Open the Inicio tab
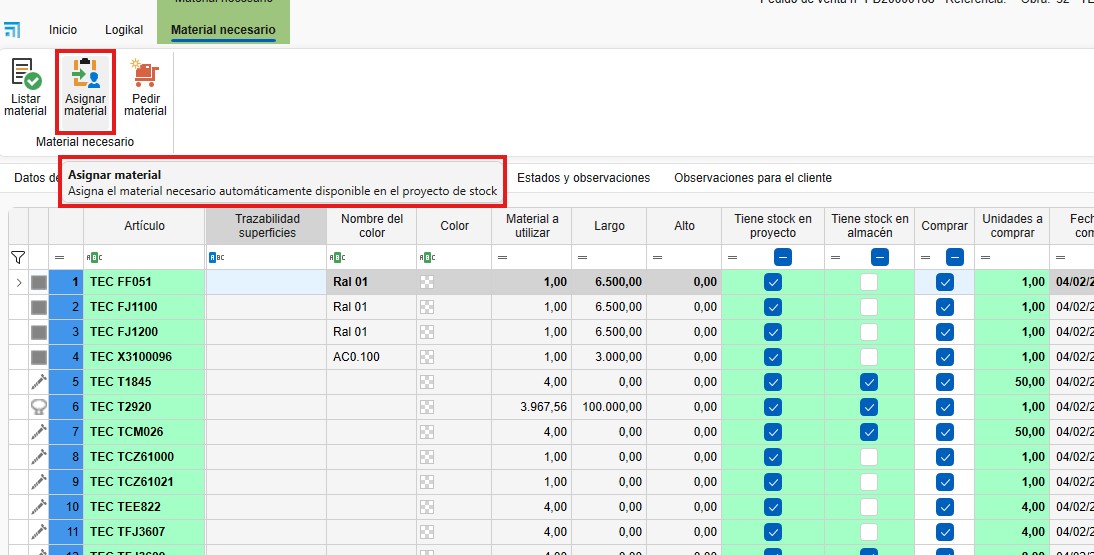 point(63,30)
